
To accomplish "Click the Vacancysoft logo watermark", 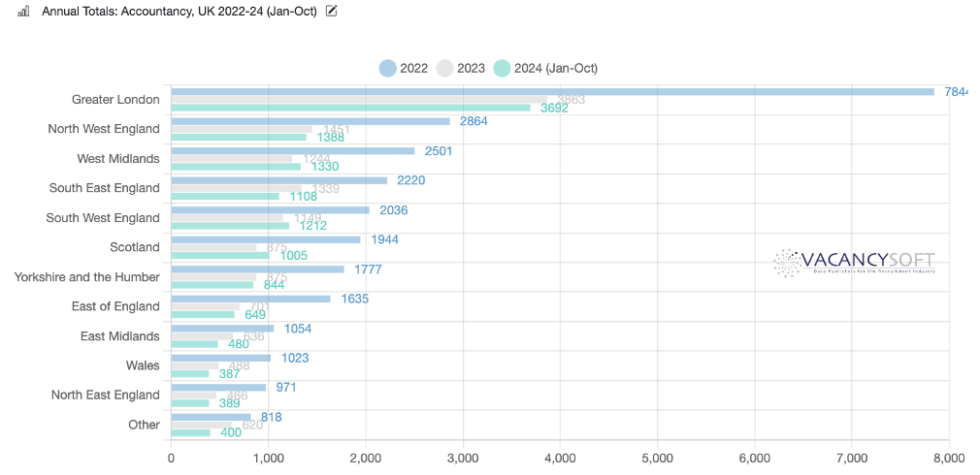I will tap(853, 263).
